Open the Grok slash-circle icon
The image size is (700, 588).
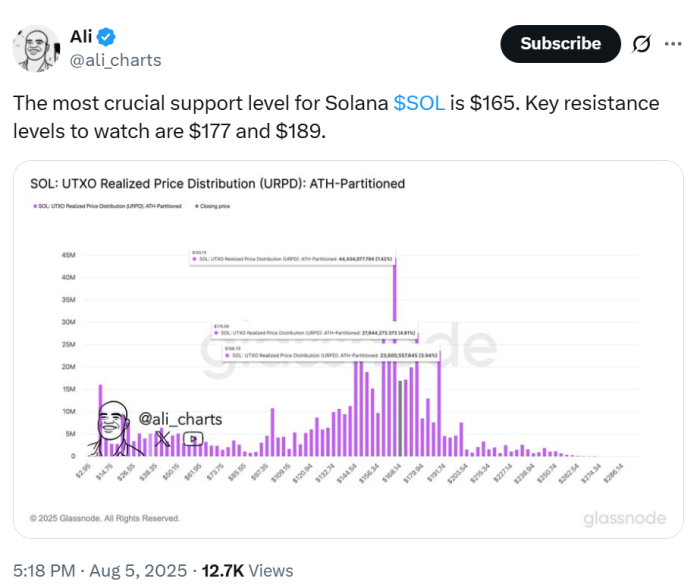642,44
